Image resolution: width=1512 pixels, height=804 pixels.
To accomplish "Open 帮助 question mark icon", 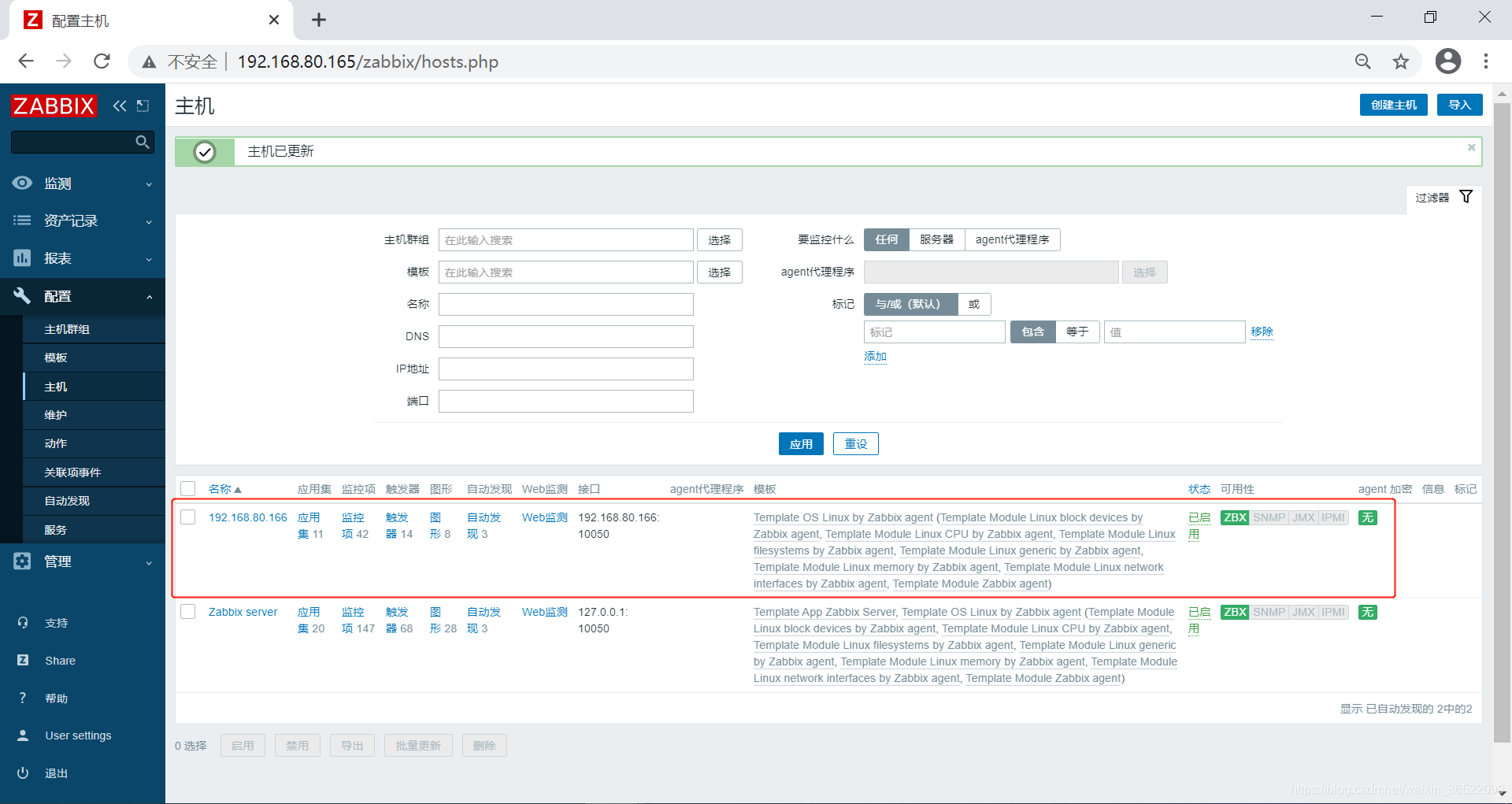I will (x=23, y=698).
